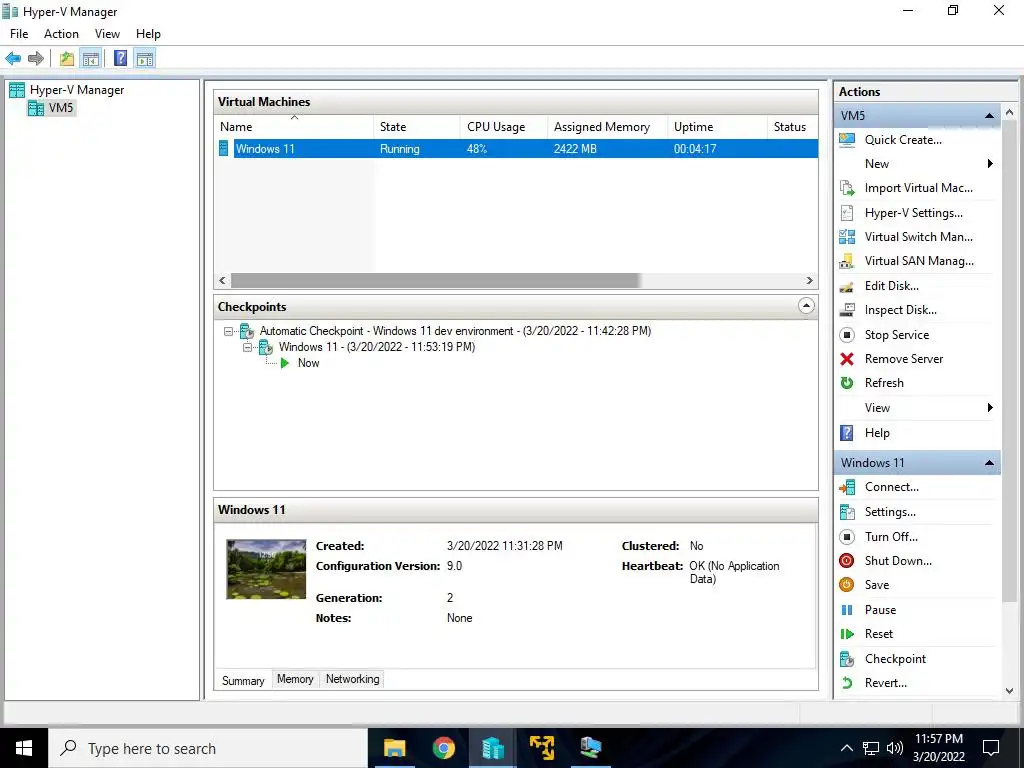
Task: Click Pause action icon
Action: coord(847,610)
